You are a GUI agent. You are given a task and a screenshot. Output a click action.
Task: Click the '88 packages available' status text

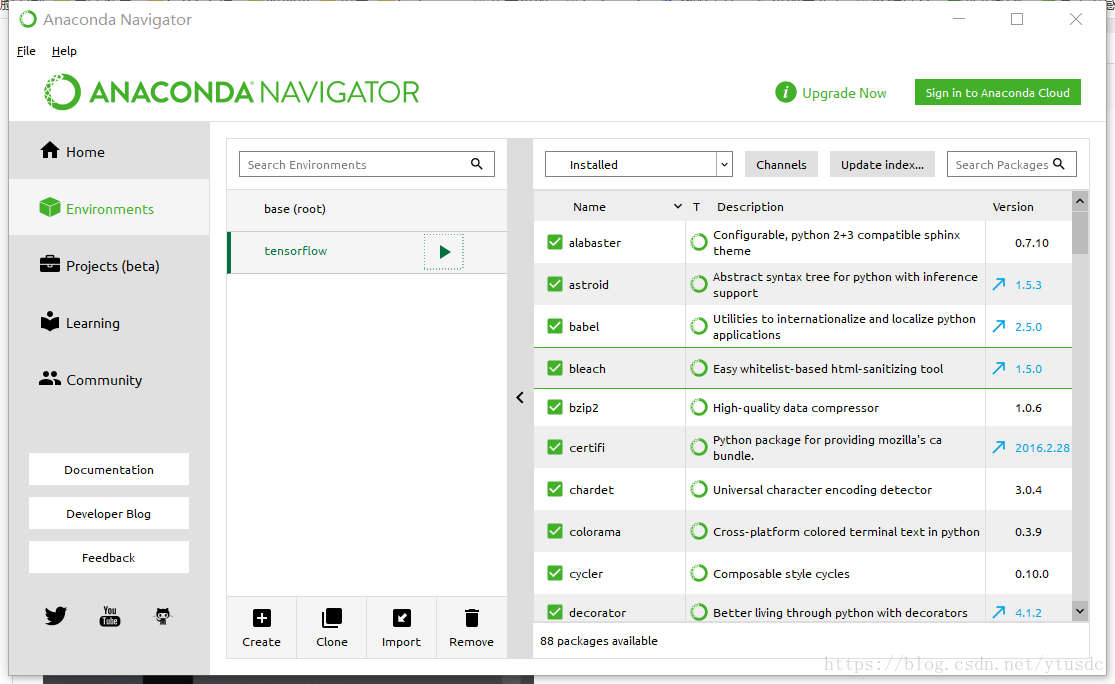[599, 641]
